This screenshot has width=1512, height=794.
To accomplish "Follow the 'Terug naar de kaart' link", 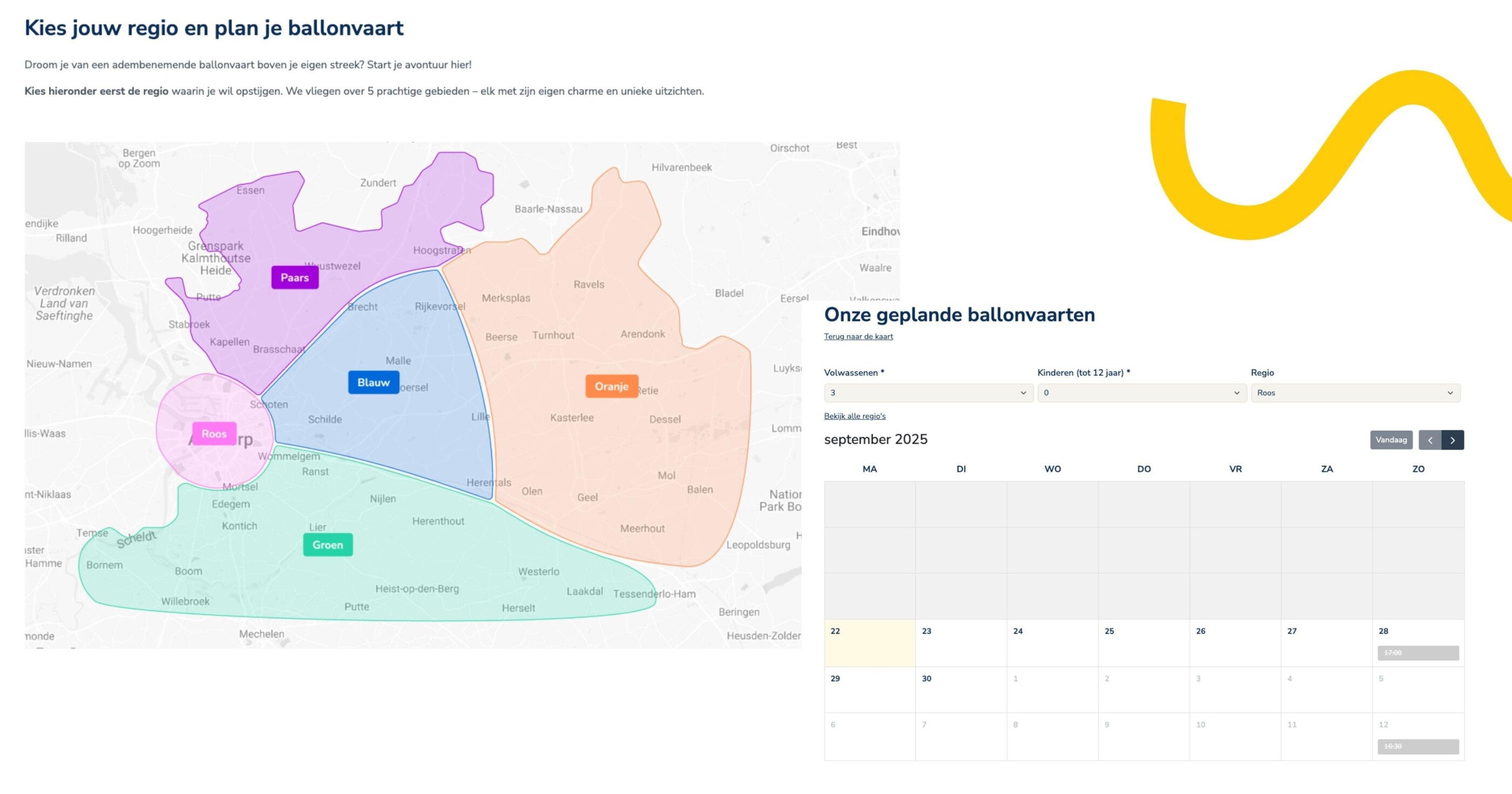I will click(x=858, y=337).
